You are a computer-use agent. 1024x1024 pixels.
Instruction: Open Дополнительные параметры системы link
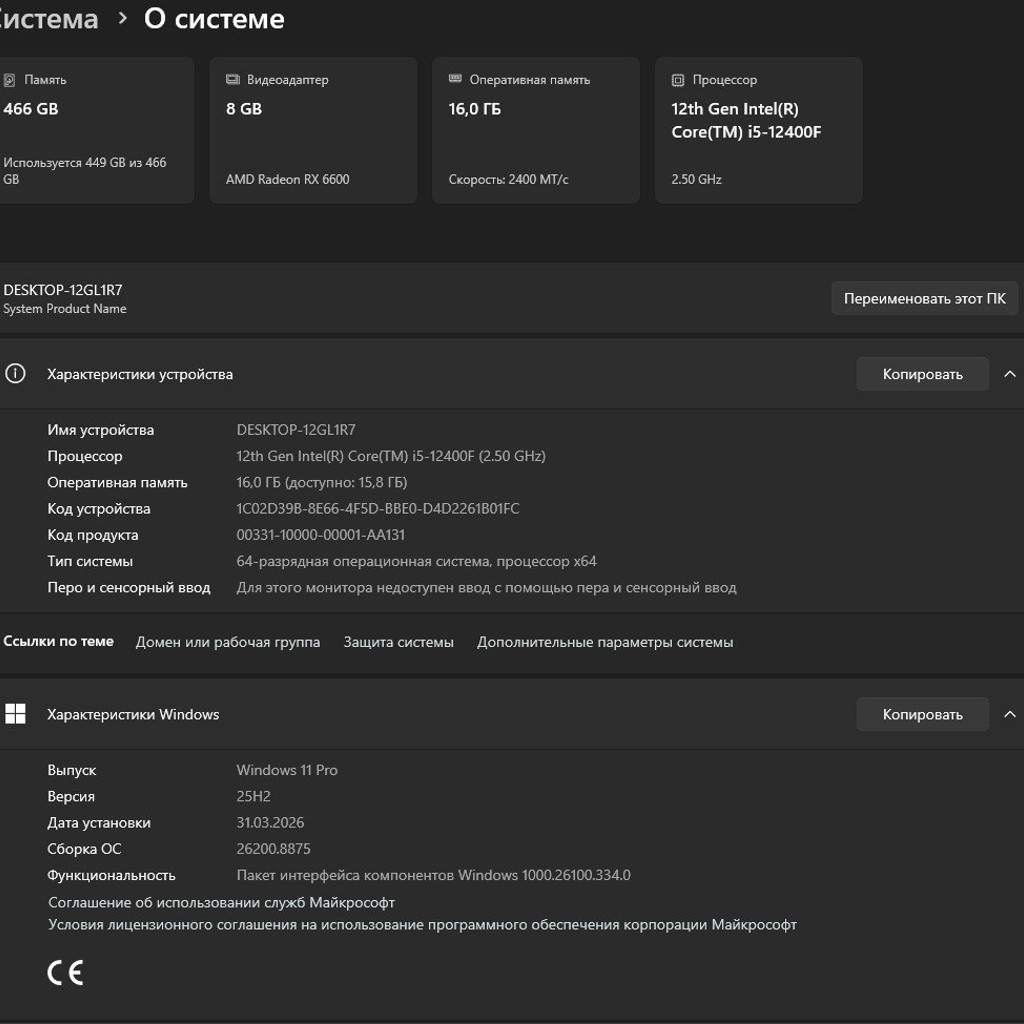point(605,642)
